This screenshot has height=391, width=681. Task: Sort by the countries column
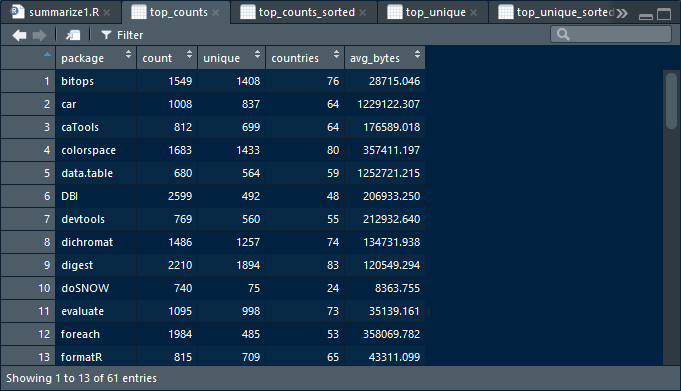[x=305, y=58]
